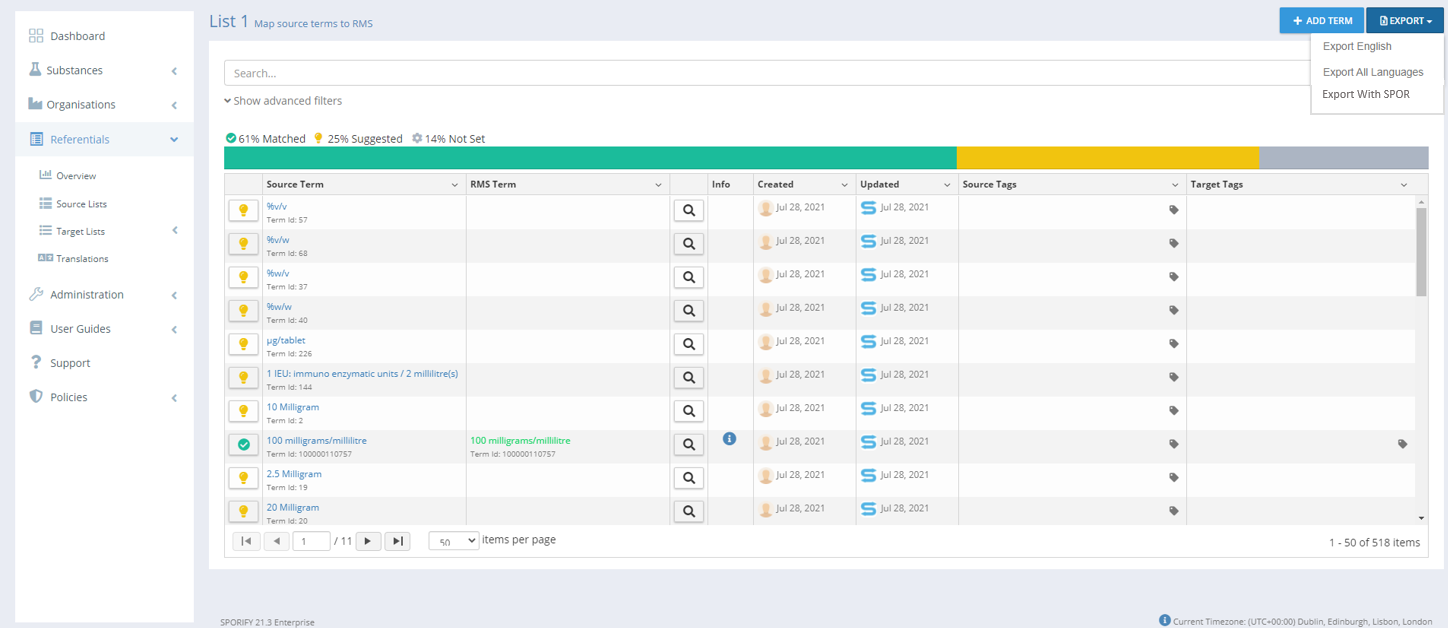1448x628 pixels.
Task: Click the lightbulb icon for 10 Milligram row
Action: tap(243, 411)
